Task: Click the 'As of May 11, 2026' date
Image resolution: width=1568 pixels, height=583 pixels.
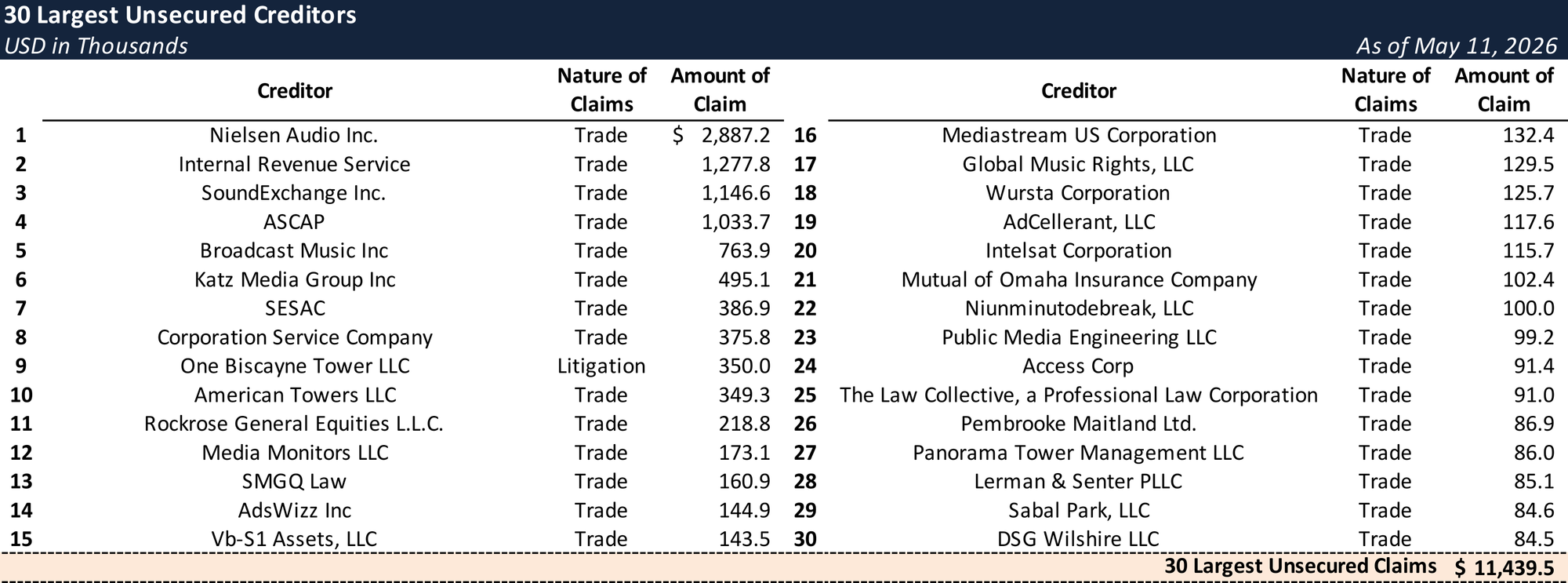Action: click(1456, 46)
